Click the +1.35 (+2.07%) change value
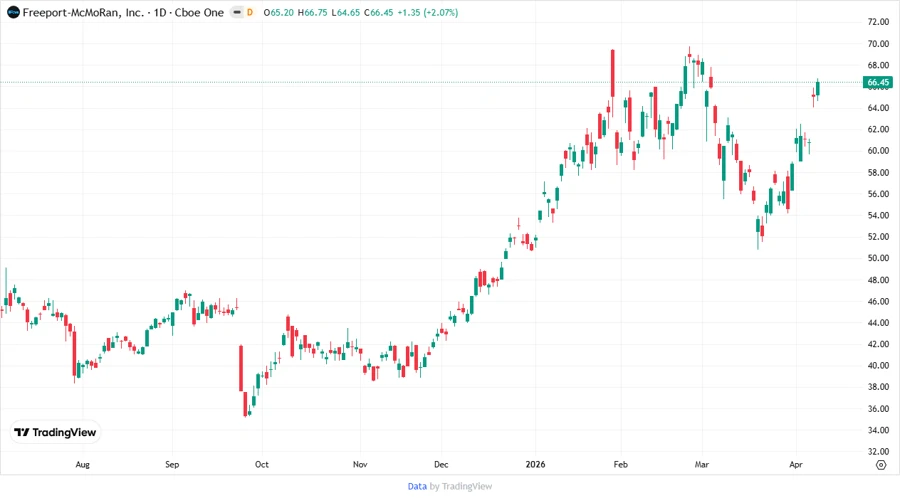This screenshot has width=900, height=498. [x=428, y=12]
